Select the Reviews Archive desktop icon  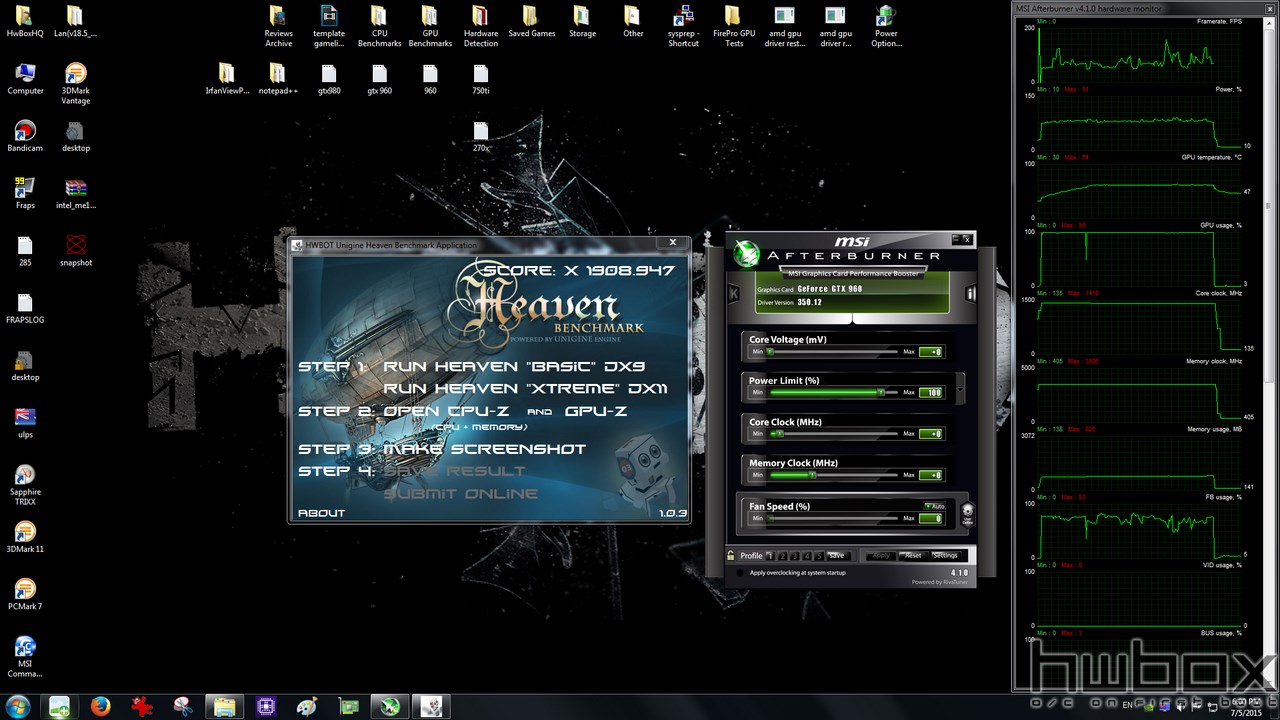(278, 26)
